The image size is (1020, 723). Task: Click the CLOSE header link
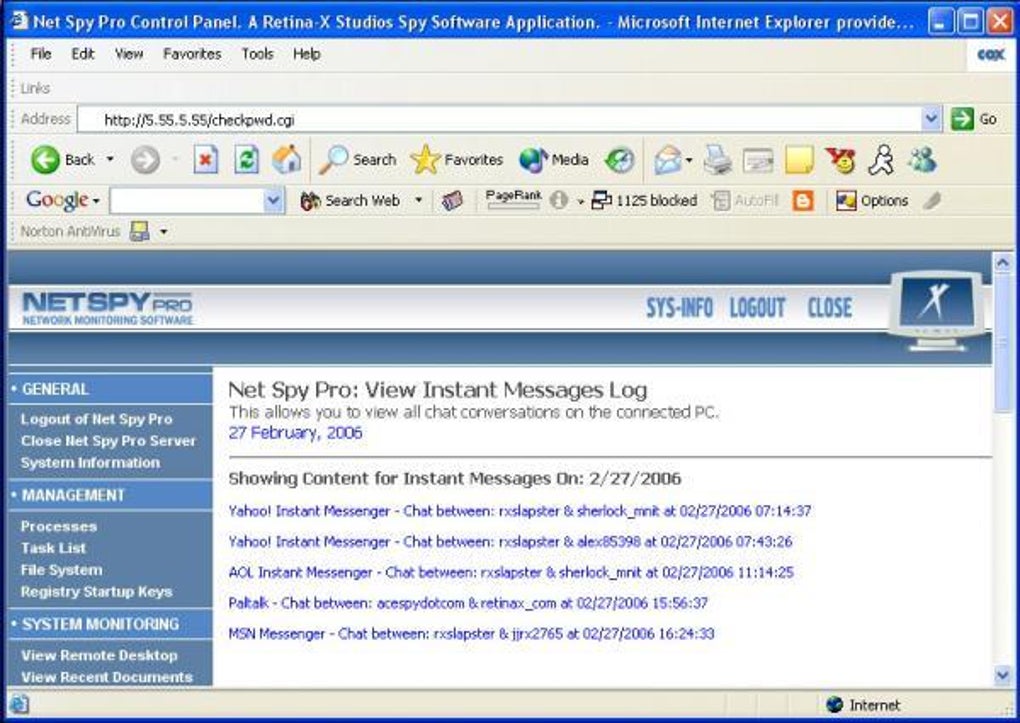pyautogui.click(x=829, y=307)
